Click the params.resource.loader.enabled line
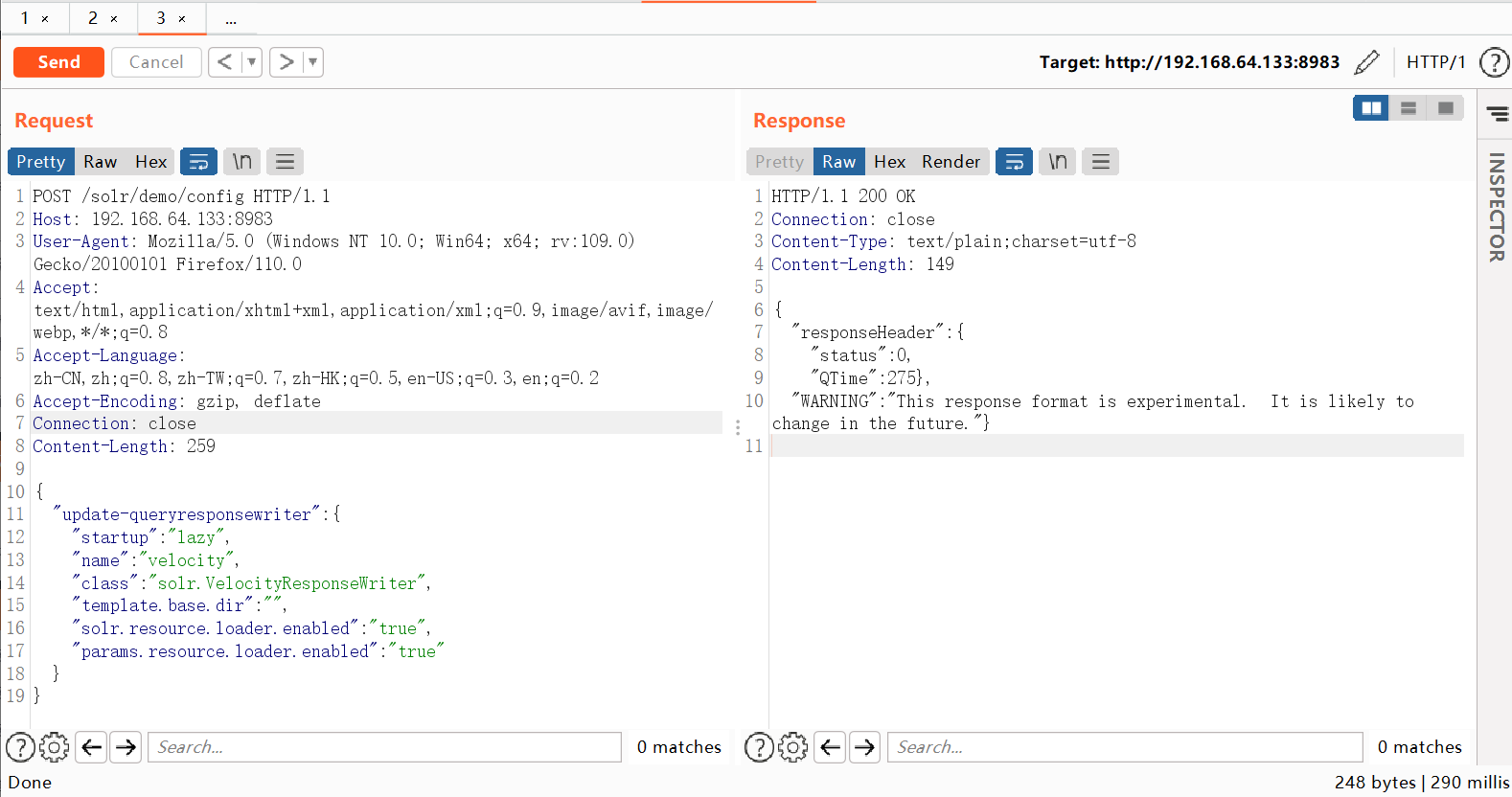Screen dimensions: 1512x797 [x=258, y=651]
